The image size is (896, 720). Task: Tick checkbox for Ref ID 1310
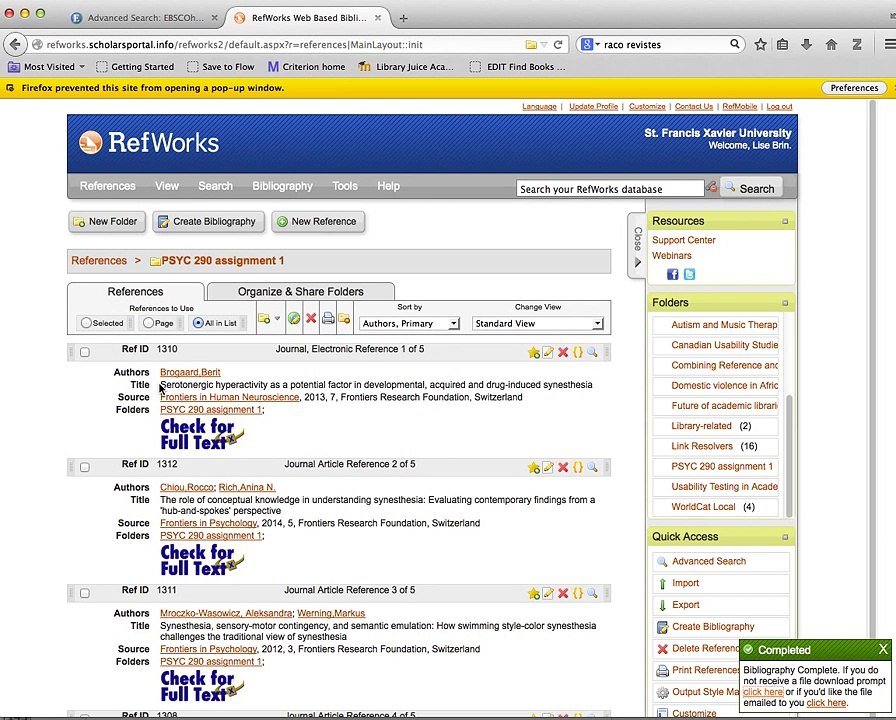coord(85,352)
